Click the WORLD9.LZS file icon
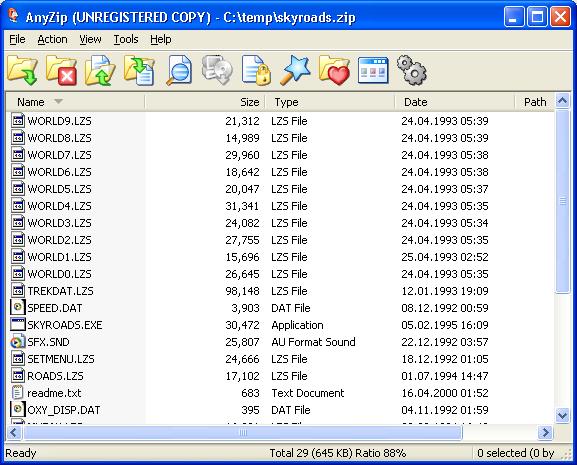The height and width of the screenshot is (465, 577). tap(18, 121)
